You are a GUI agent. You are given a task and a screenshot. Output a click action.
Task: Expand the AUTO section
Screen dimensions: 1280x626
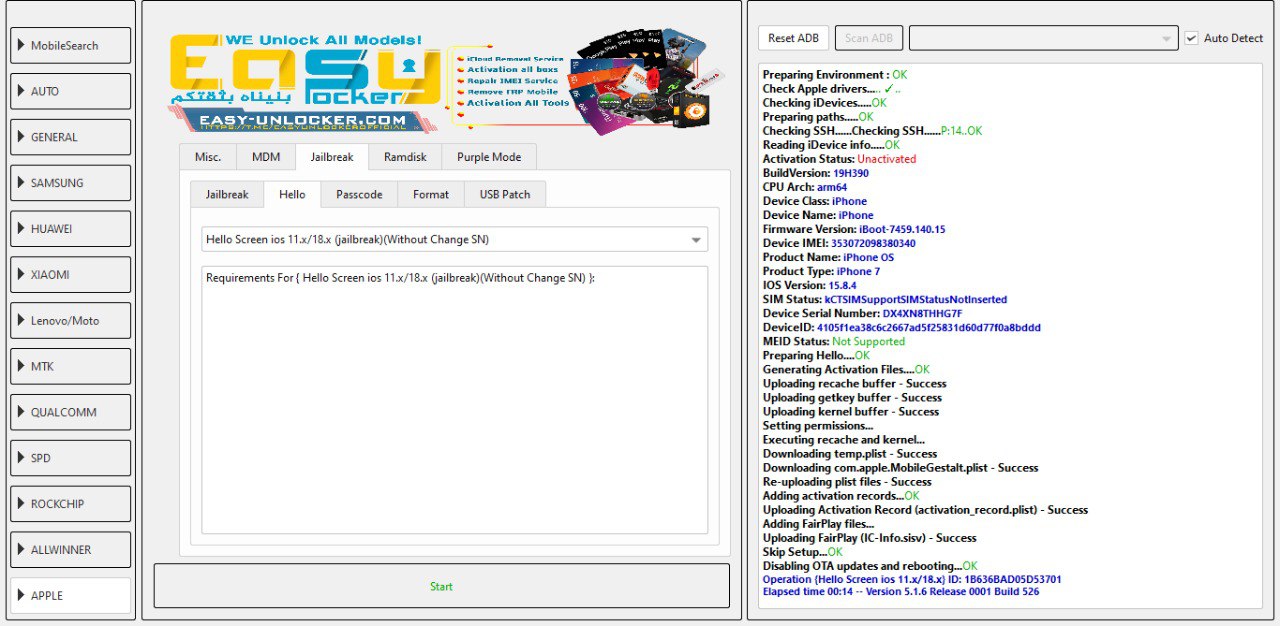[x=71, y=91]
